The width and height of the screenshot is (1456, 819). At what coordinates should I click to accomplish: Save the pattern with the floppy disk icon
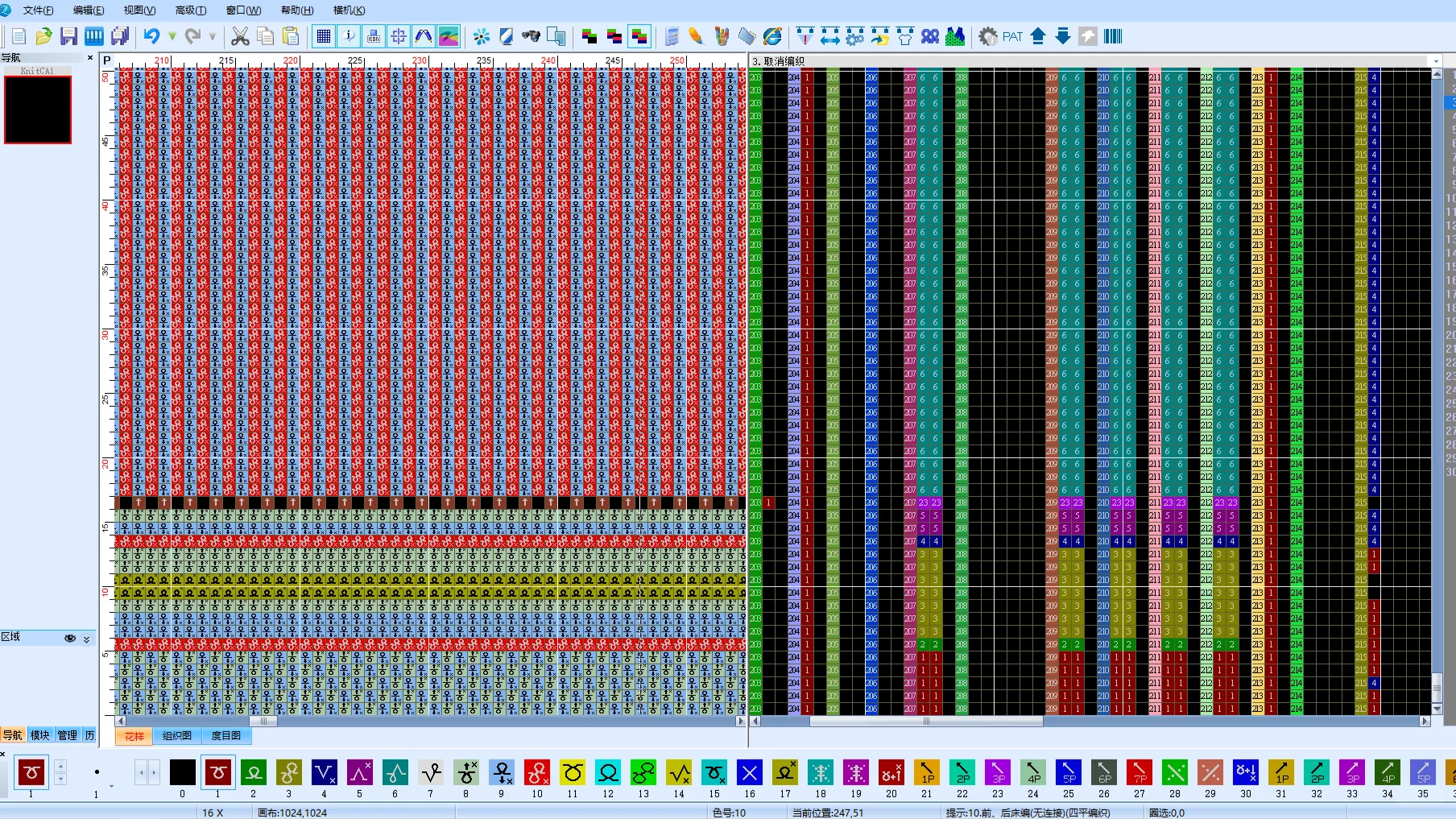pos(68,36)
